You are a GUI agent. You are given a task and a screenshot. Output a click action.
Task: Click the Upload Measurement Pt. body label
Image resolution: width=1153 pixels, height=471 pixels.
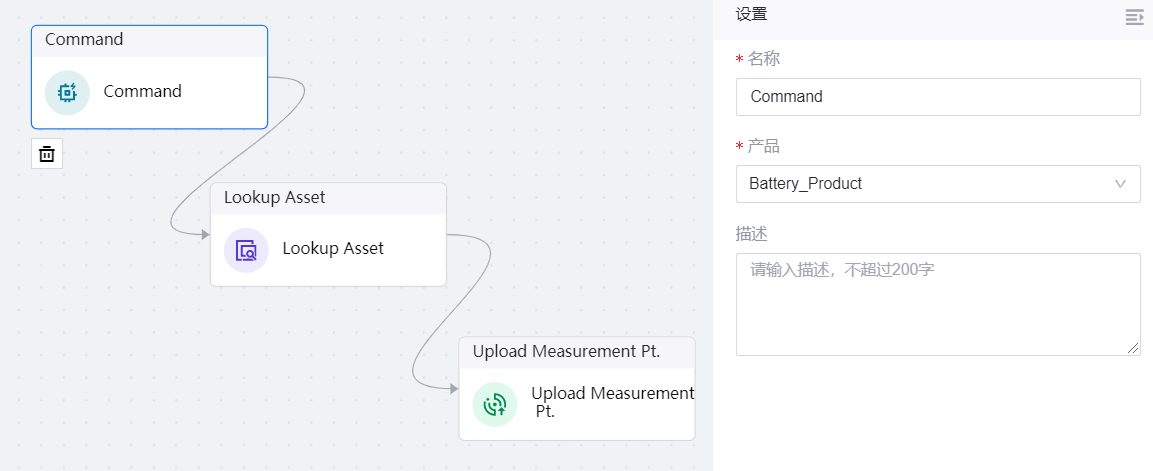coord(611,402)
